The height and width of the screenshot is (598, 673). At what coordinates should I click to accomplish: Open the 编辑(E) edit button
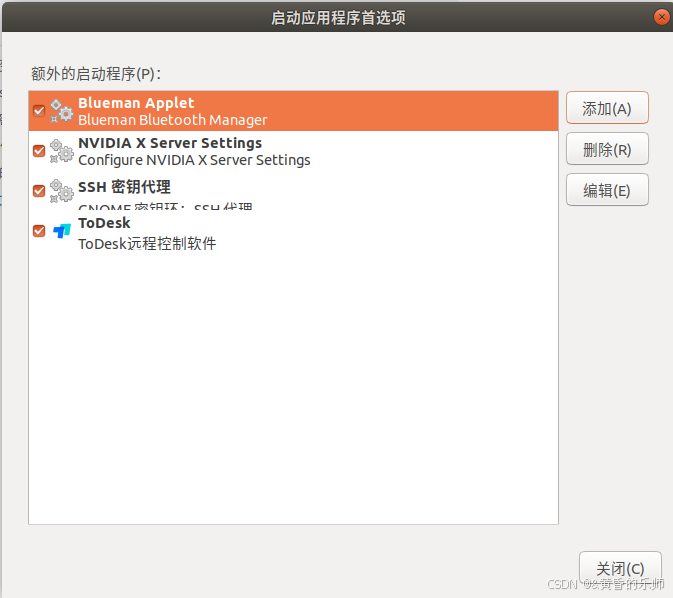coord(607,190)
